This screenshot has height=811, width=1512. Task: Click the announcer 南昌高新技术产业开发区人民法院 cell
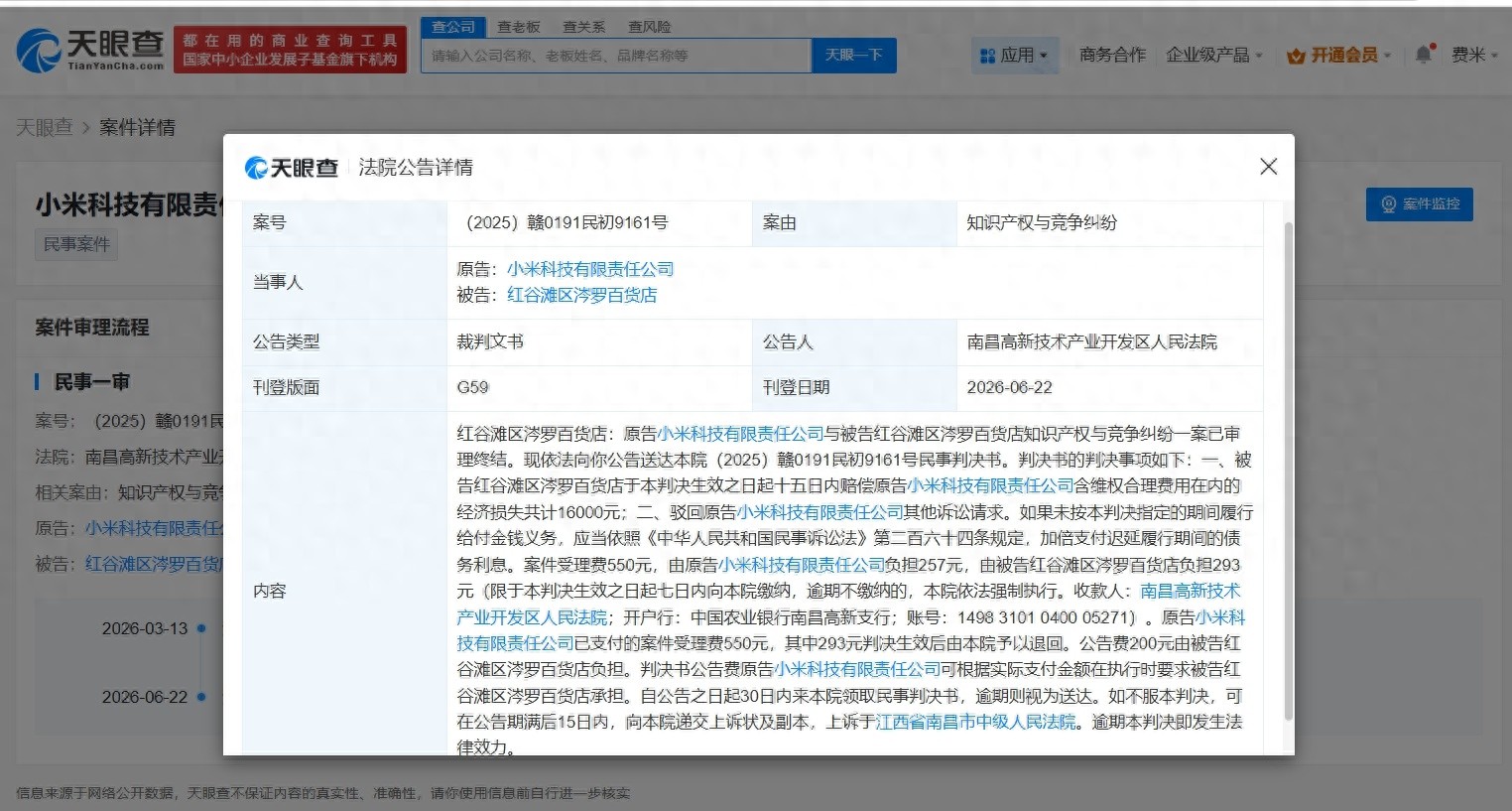pyautogui.click(x=1109, y=341)
